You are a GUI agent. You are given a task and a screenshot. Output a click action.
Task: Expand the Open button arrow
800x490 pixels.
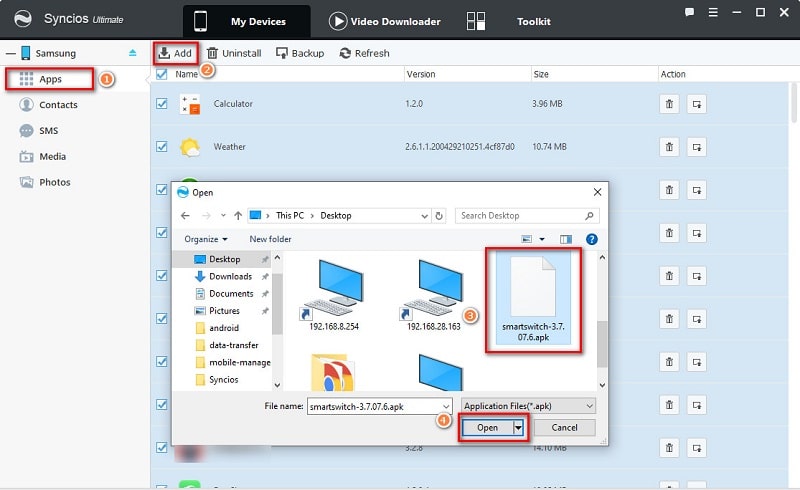point(518,428)
